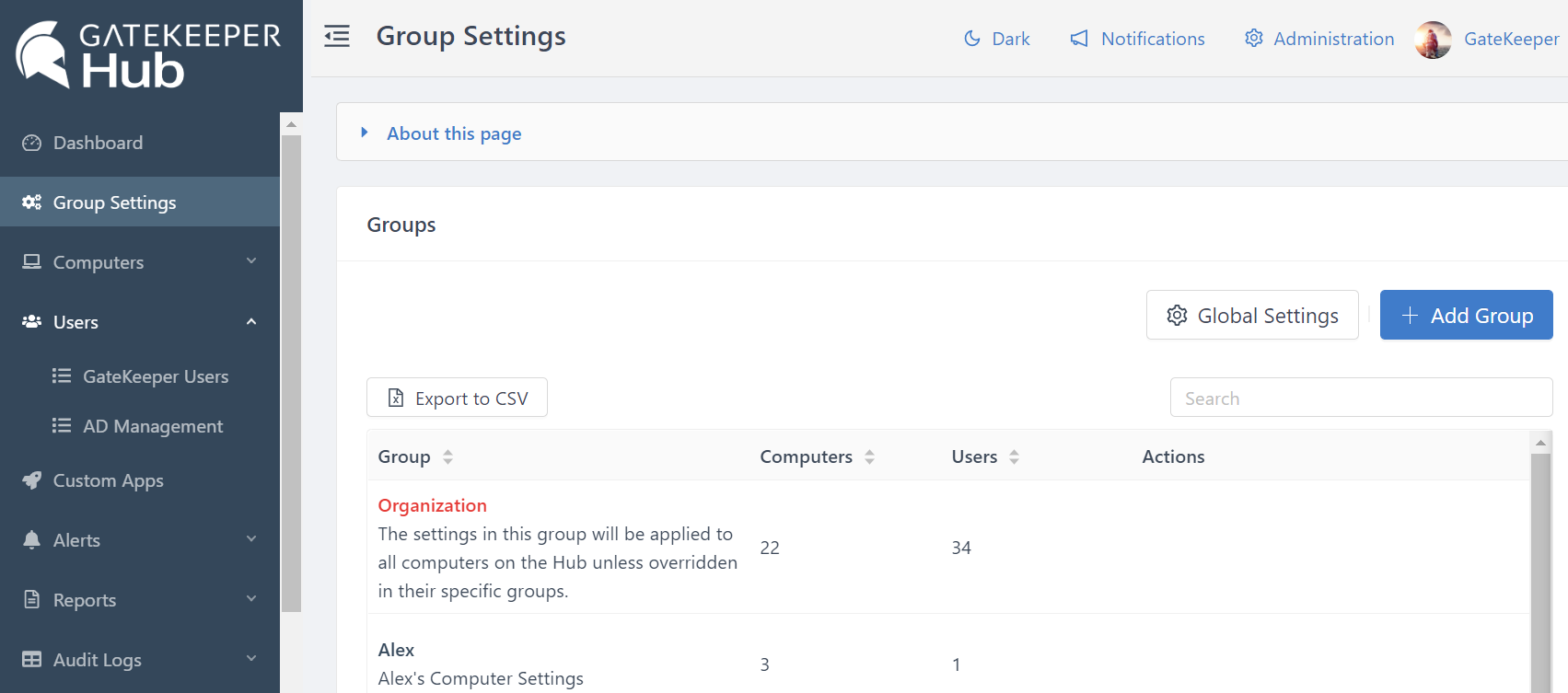Click the GateKeeper Hub helmet logo
The image size is (1568, 693).
42,54
